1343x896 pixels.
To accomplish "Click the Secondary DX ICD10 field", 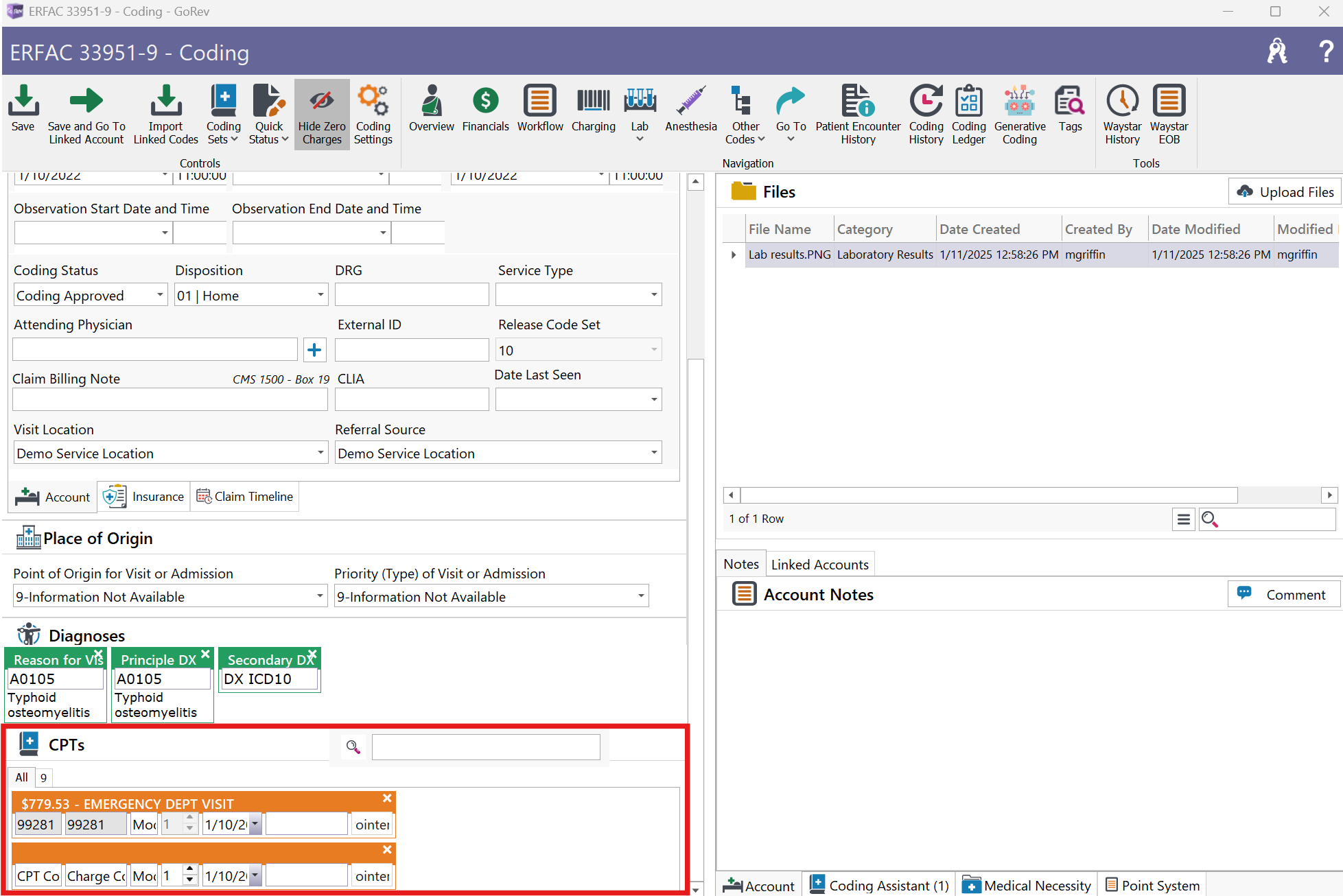I will (x=269, y=679).
